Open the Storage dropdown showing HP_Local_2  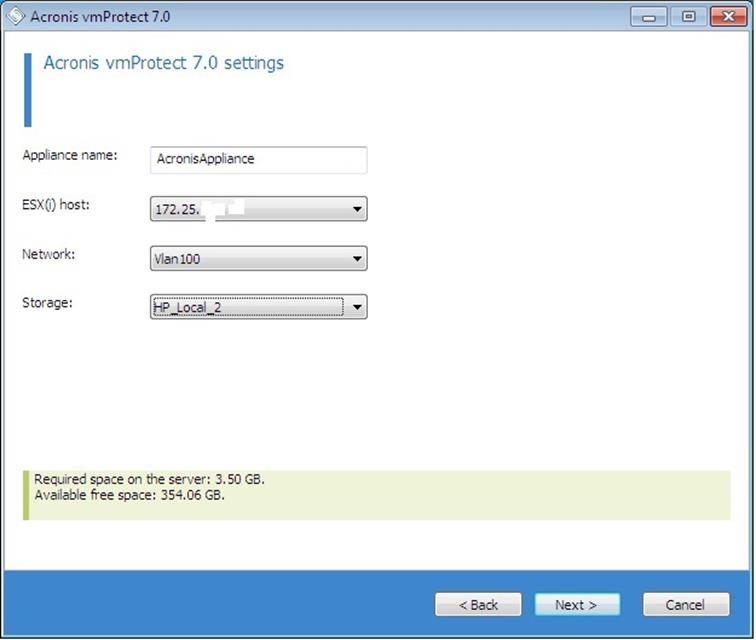point(258,307)
